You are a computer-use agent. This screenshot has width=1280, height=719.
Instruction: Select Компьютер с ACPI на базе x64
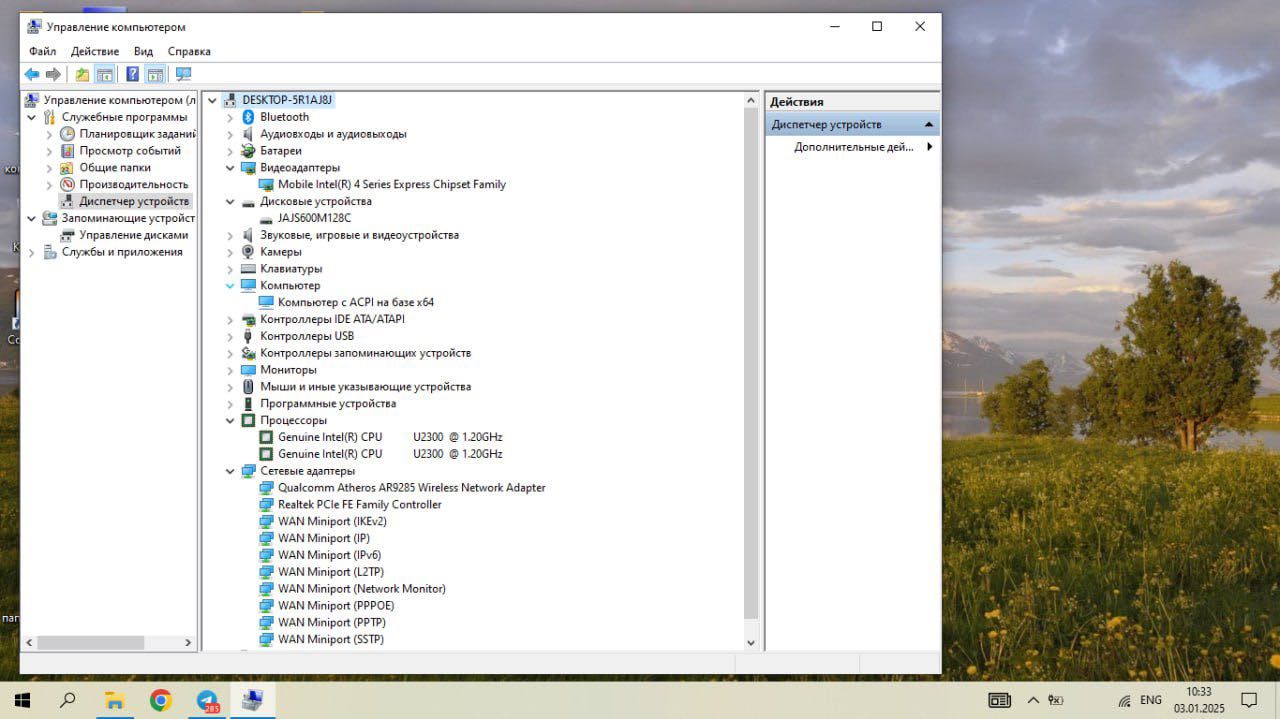356,302
